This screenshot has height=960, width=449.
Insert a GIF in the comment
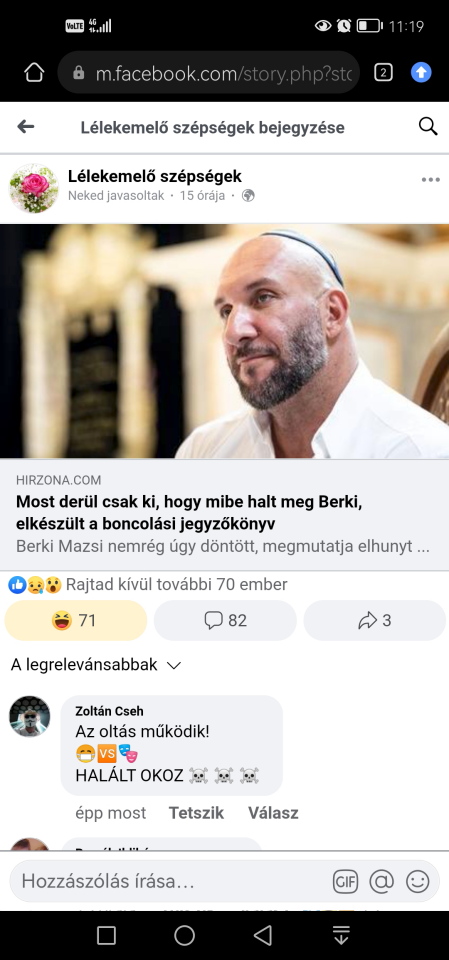point(345,882)
